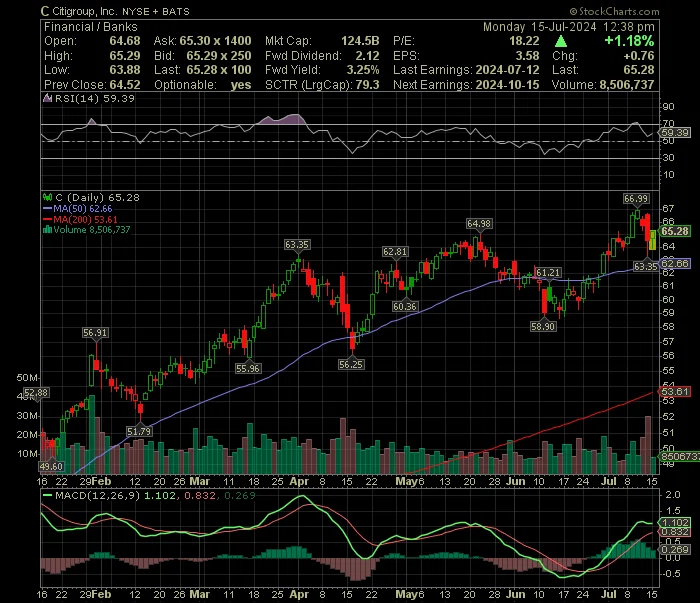Click the 49.60 low price label

tap(51, 466)
